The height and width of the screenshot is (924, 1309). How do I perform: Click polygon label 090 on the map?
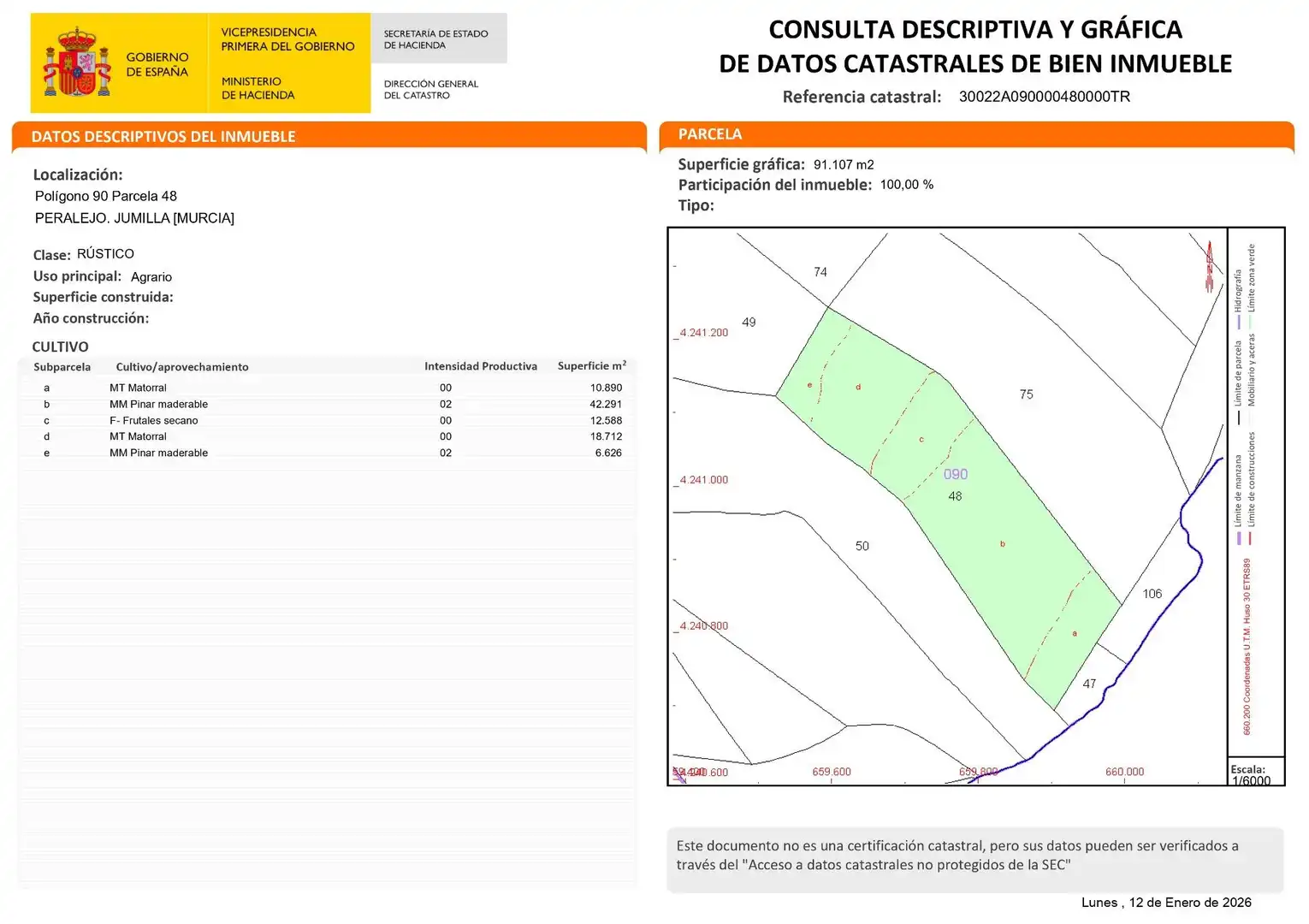pos(956,474)
